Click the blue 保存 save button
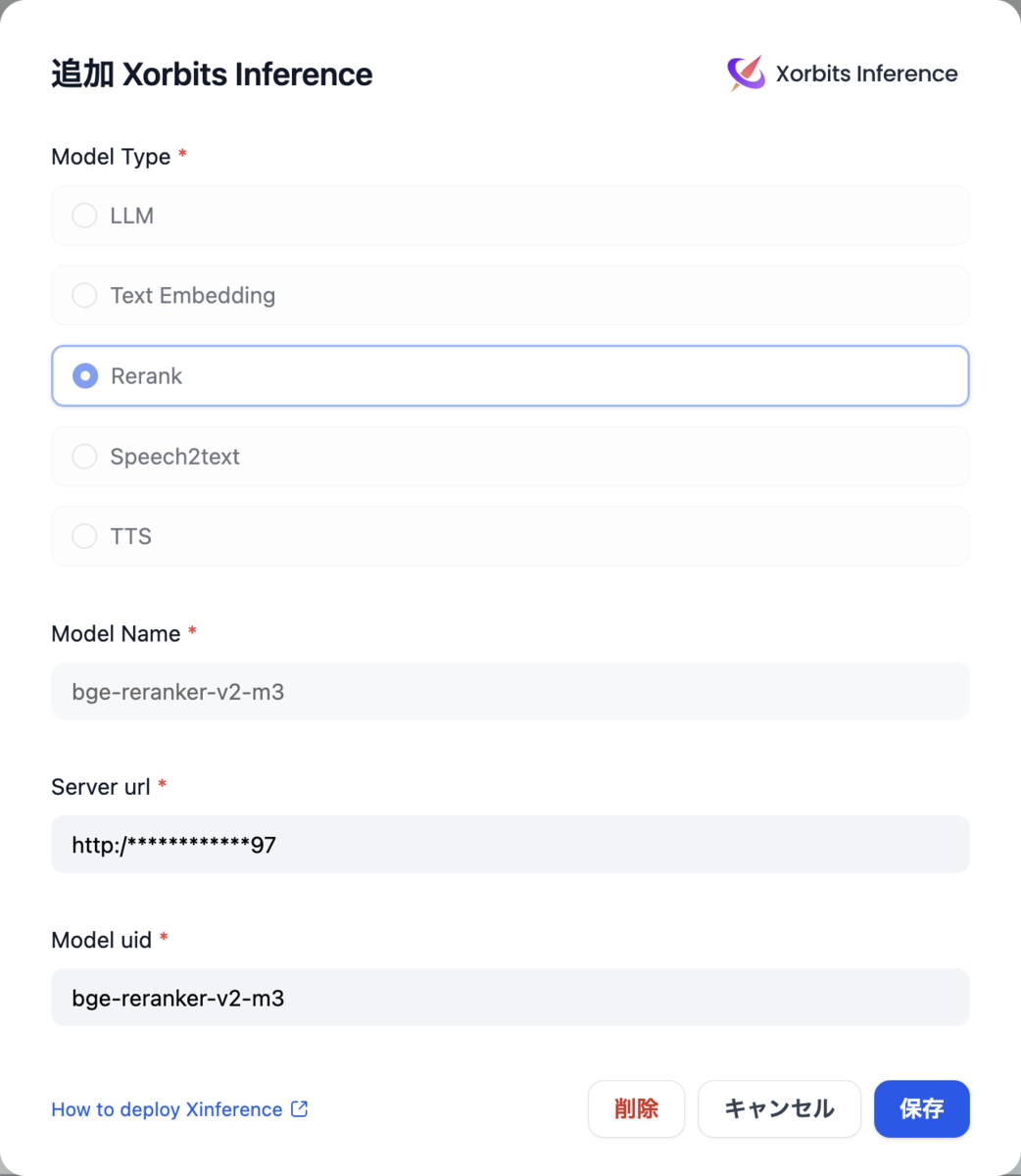Screen dimensions: 1021x1176 click(922, 1109)
